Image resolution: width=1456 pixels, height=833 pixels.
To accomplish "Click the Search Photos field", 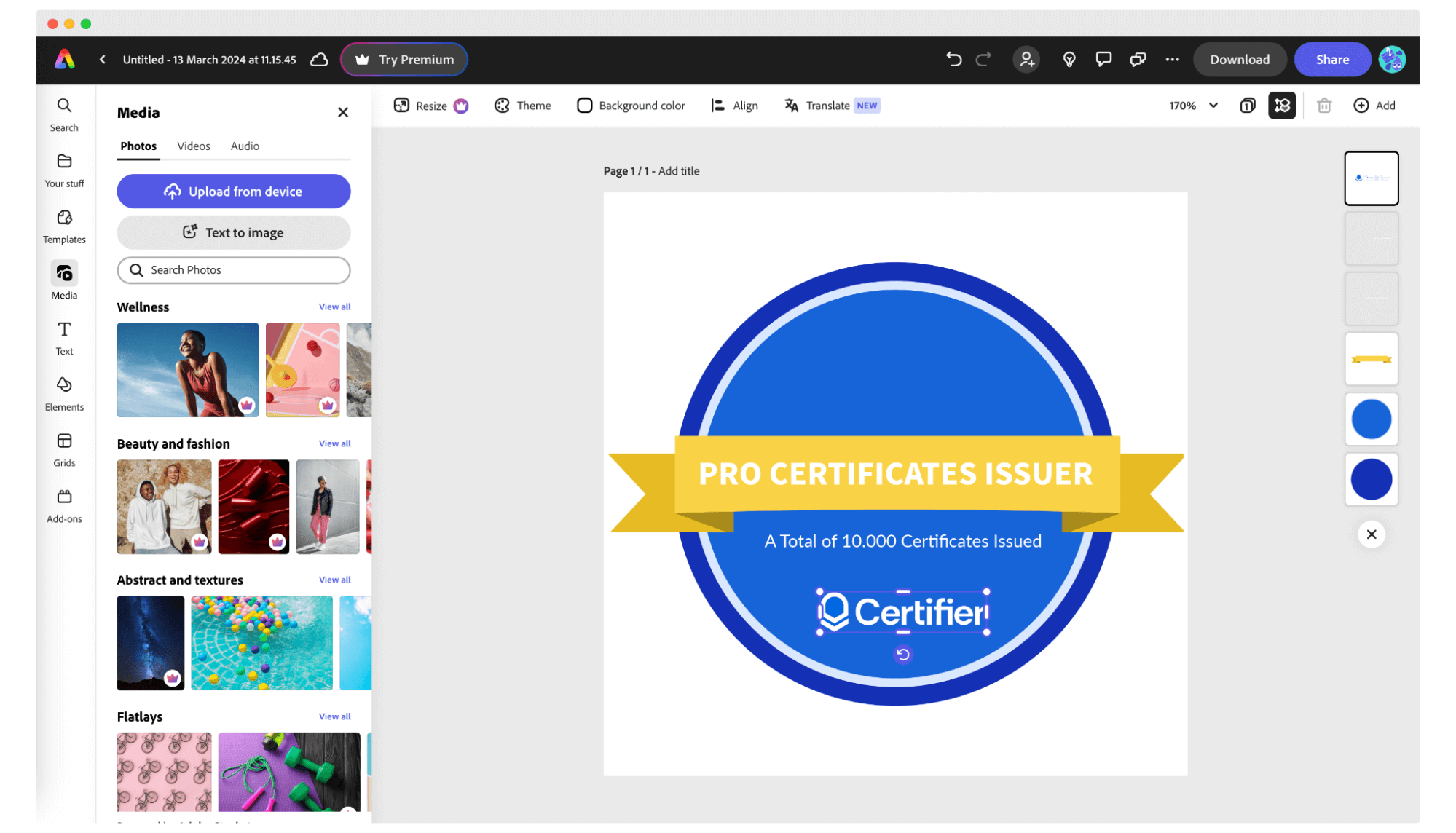I will click(234, 270).
